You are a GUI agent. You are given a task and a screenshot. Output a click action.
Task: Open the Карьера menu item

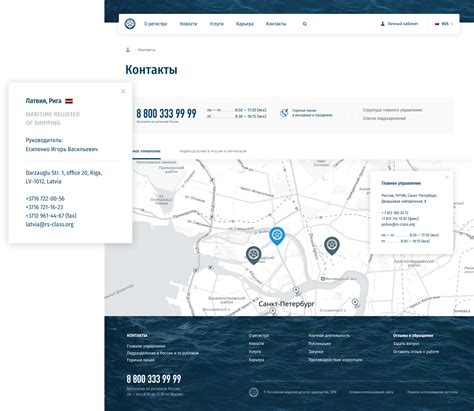245,24
